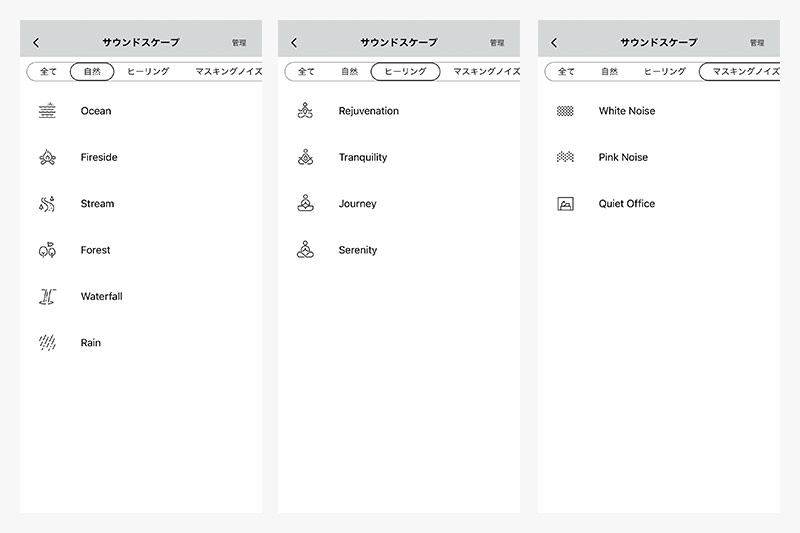Select the Quiet Office icon
Screen dimensions: 800x533
click(565, 204)
